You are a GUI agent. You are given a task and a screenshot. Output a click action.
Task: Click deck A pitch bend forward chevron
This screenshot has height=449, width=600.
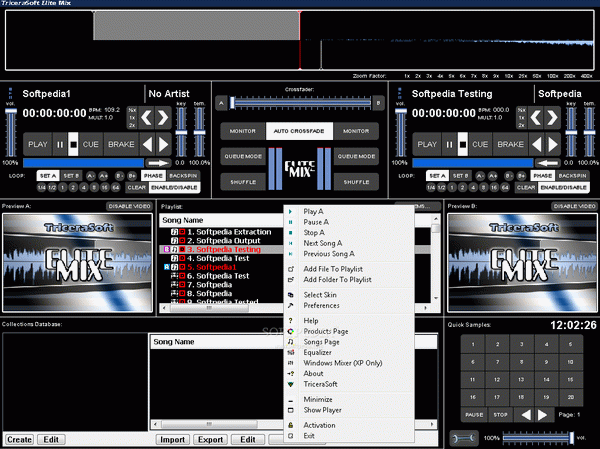click(163, 118)
